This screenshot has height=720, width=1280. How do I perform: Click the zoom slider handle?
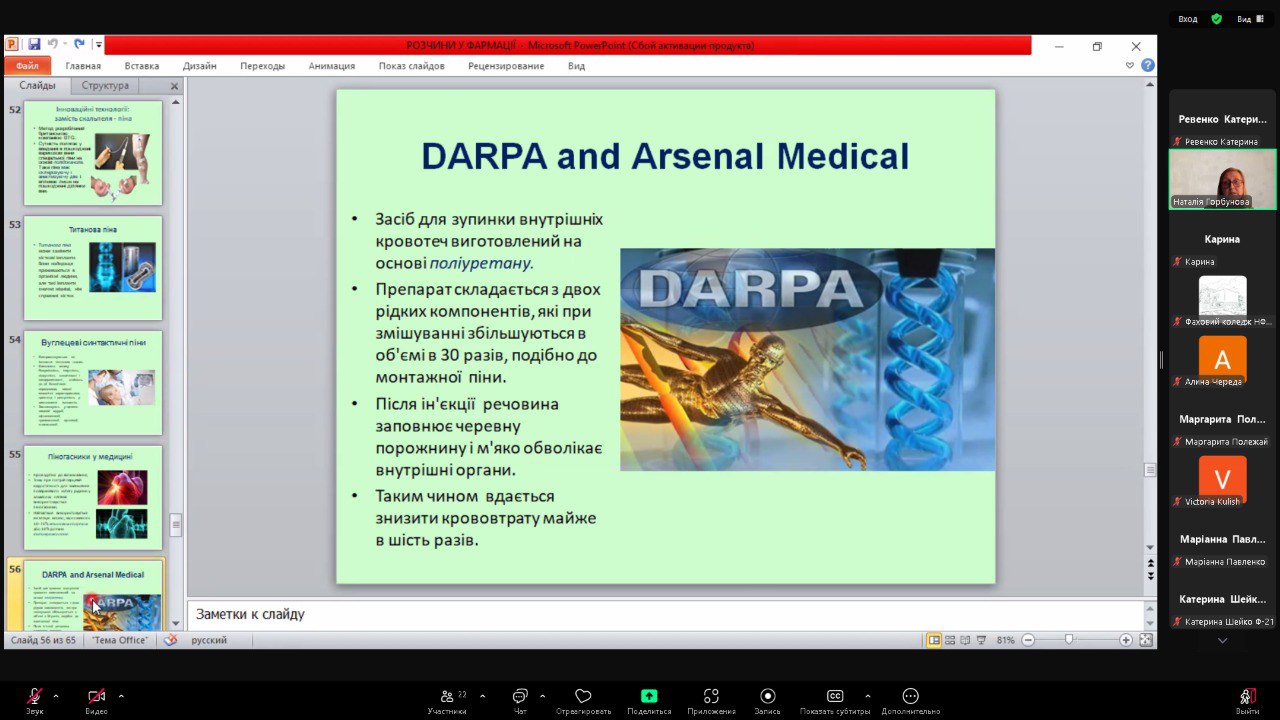point(1069,640)
